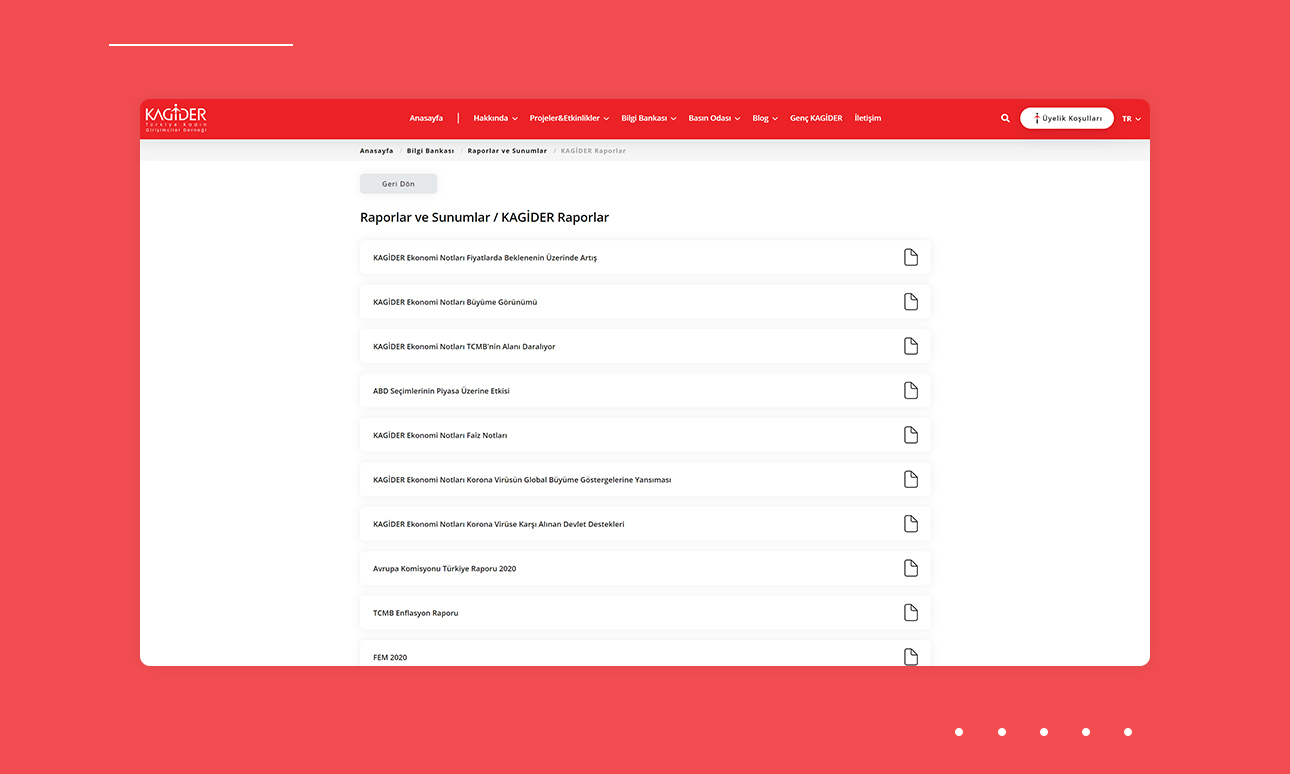Open document icon for TCMB Enflasyon Raporu
This screenshot has width=1290, height=774.
pyautogui.click(x=911, y=613)
